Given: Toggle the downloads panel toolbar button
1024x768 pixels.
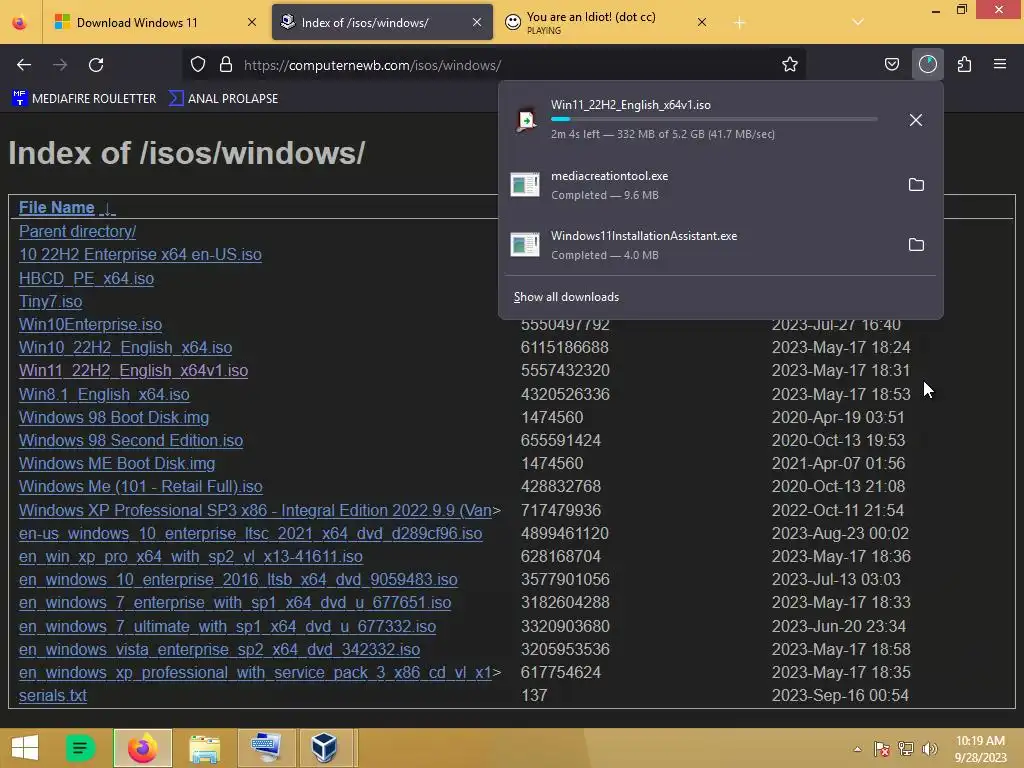Looking at the screenshot, I should click(x=927, y=65).
